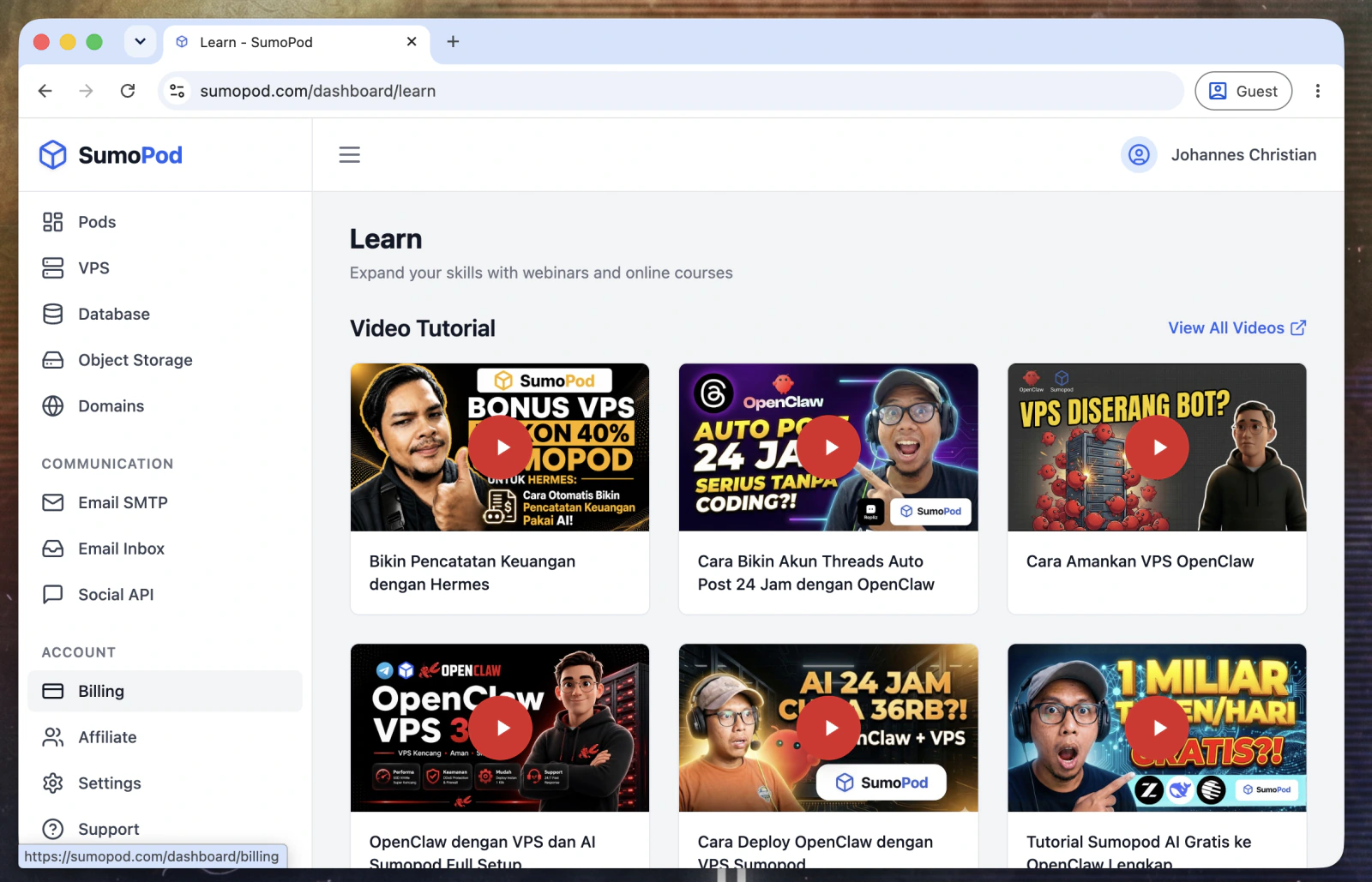Select the Learn - SumoPod browser tab
This screenshot has width=1372, height=882.
[297, 42]
